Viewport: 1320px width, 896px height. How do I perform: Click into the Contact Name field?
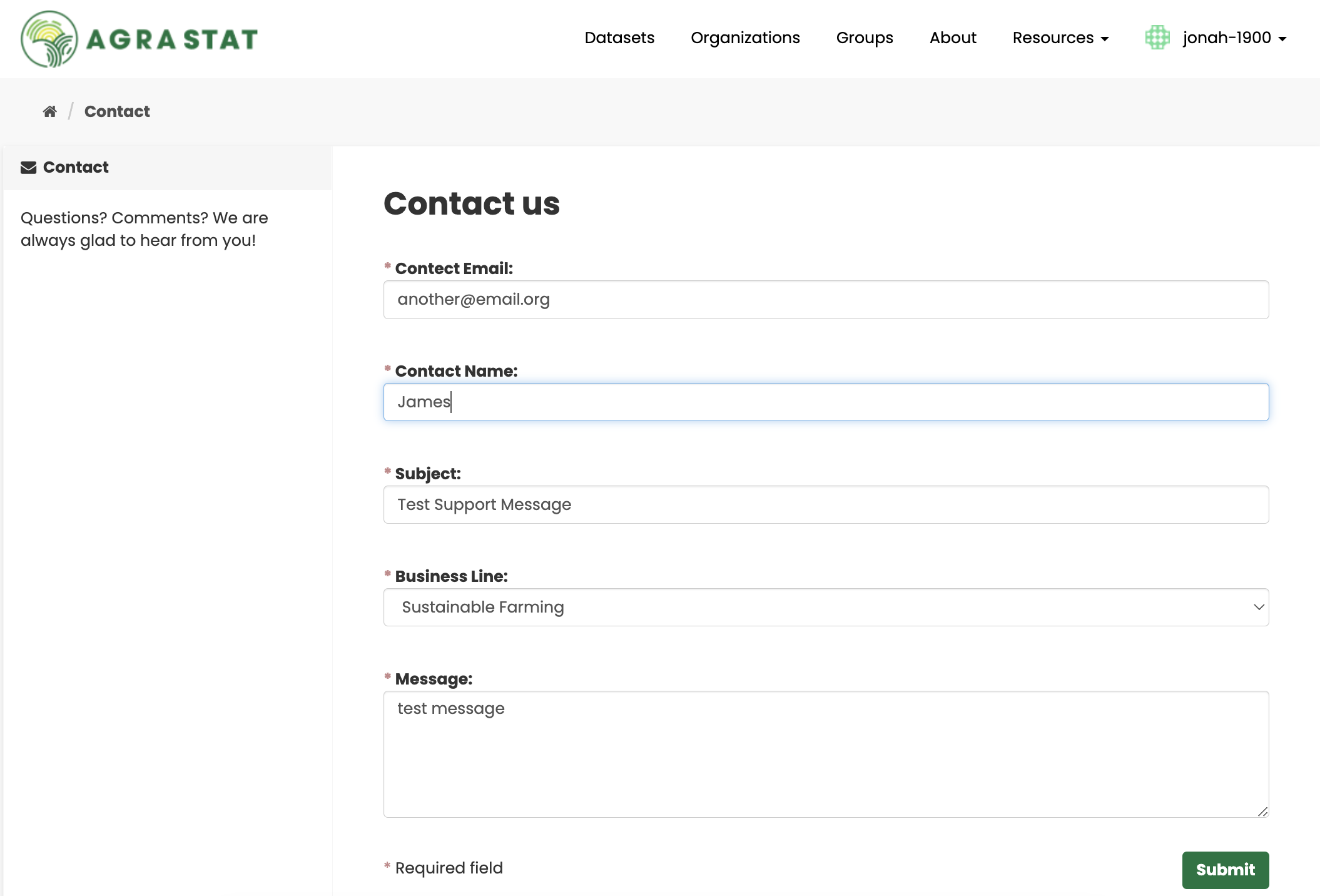click(826, 402)
